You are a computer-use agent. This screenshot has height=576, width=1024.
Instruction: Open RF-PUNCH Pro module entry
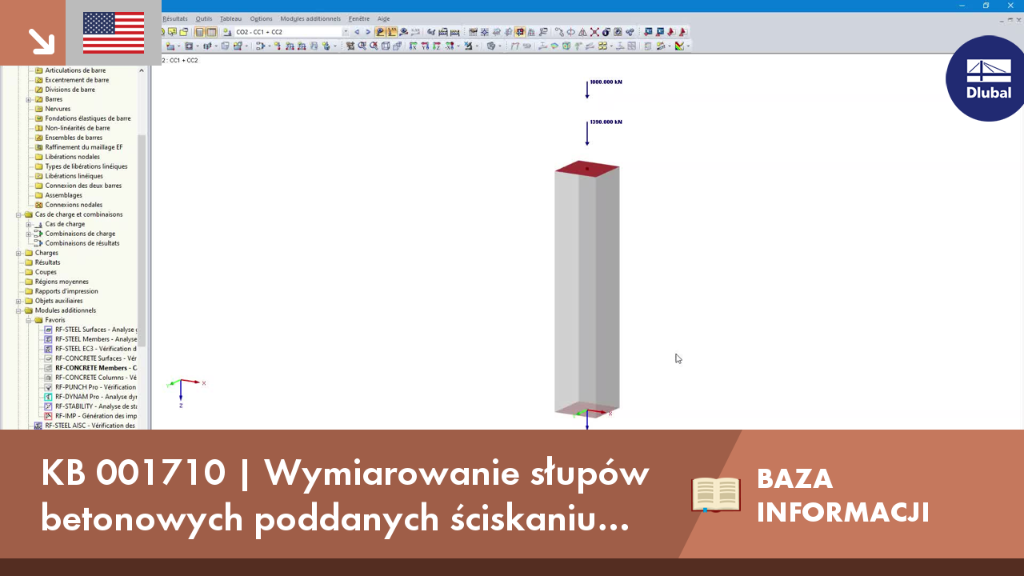96,387
